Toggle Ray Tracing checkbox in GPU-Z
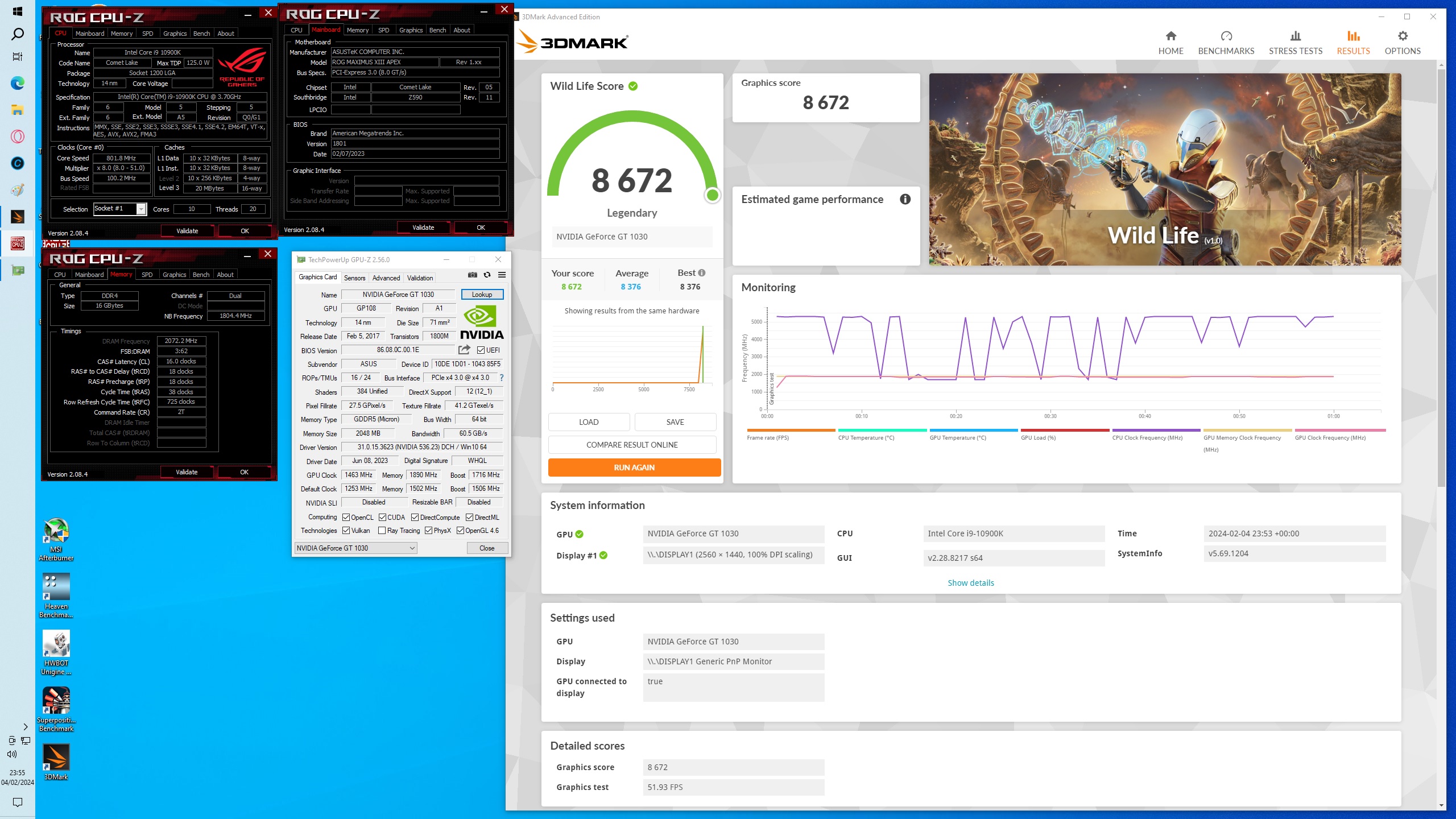This screenshot has height=819, width=1456. click(x=382, y=531)
